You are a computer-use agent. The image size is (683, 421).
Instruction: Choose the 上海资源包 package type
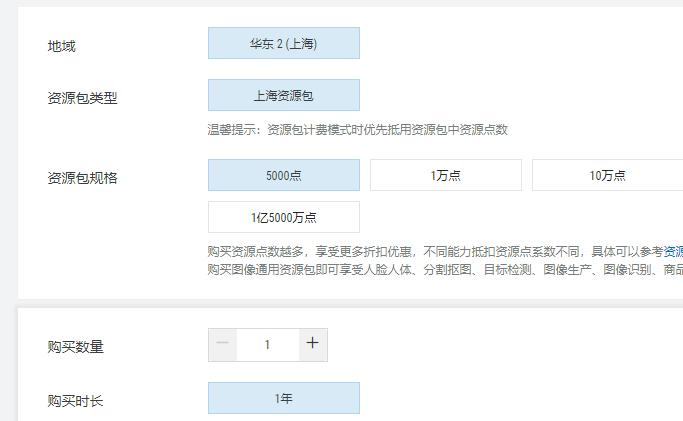[x=284, y=95]
